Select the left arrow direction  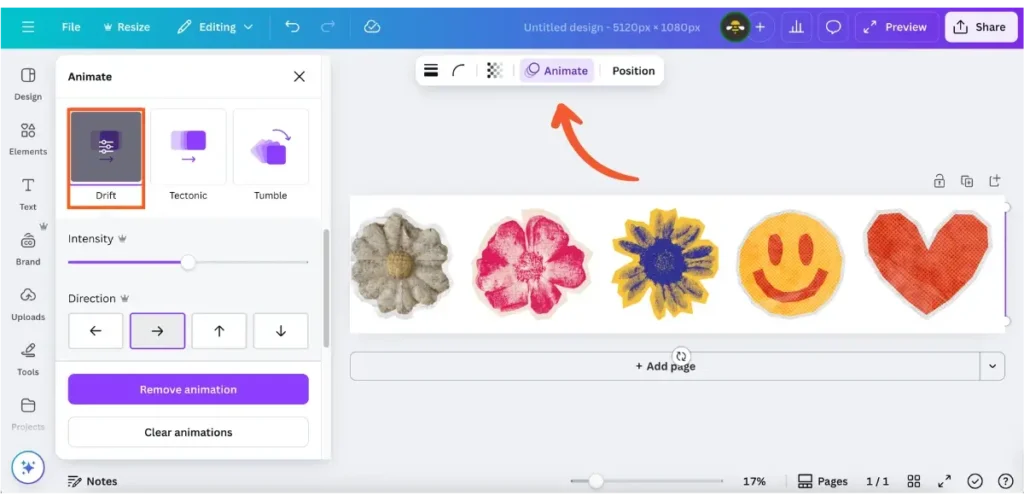click(96, 331)
